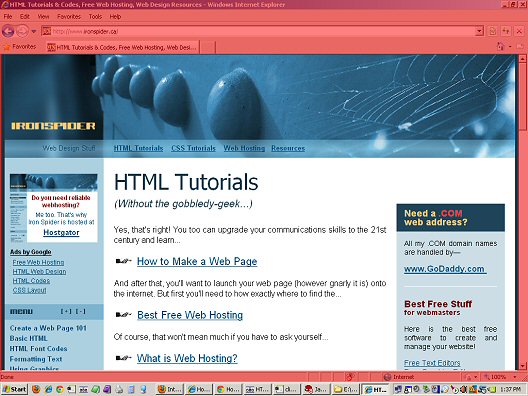The width and height of the screenshot is (528, 396).
Task: Expand all menu items with [+]
Action: pos(66,311)
